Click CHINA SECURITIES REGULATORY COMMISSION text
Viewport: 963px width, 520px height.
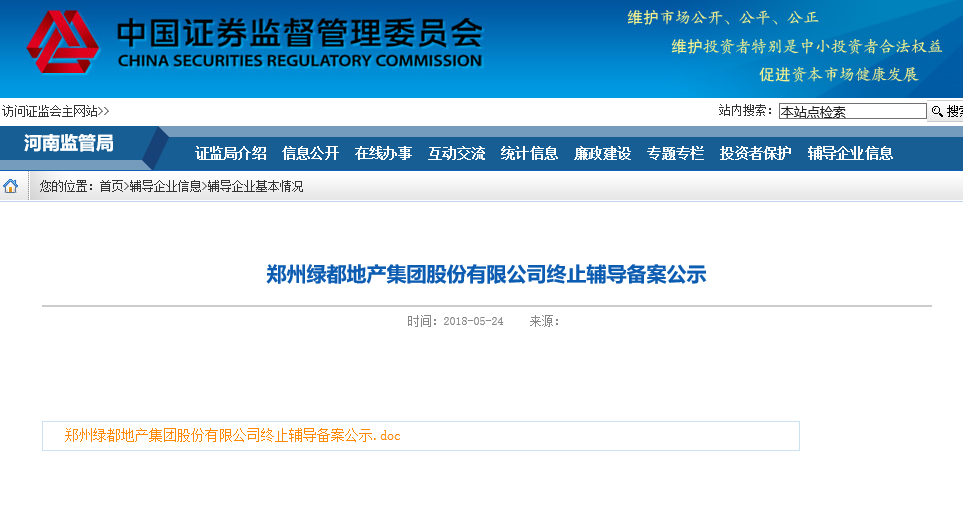(300, 61)
